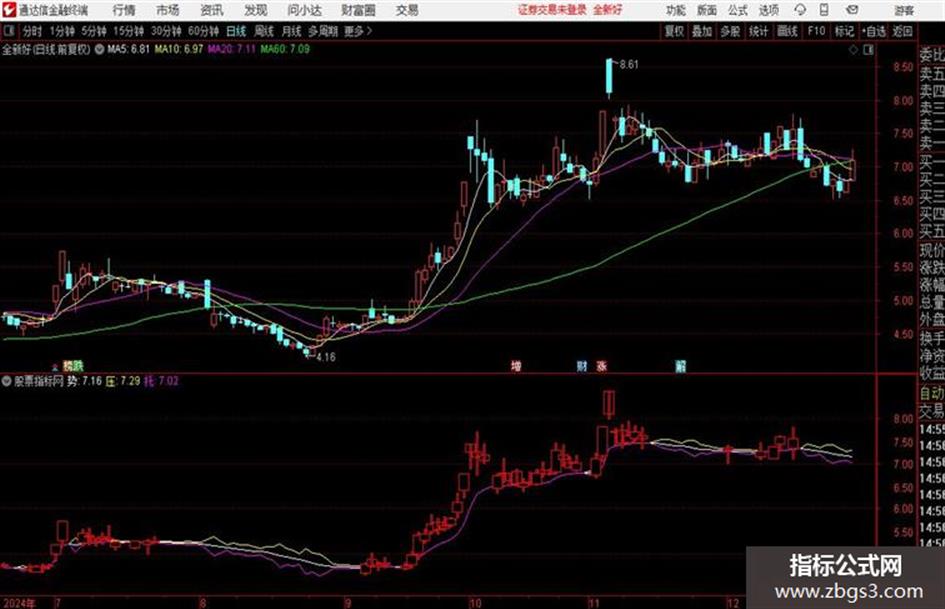Screen dimensions: 945x609
Task: Click the MA20: 7.11 label
Action: [x=232, y=49]
